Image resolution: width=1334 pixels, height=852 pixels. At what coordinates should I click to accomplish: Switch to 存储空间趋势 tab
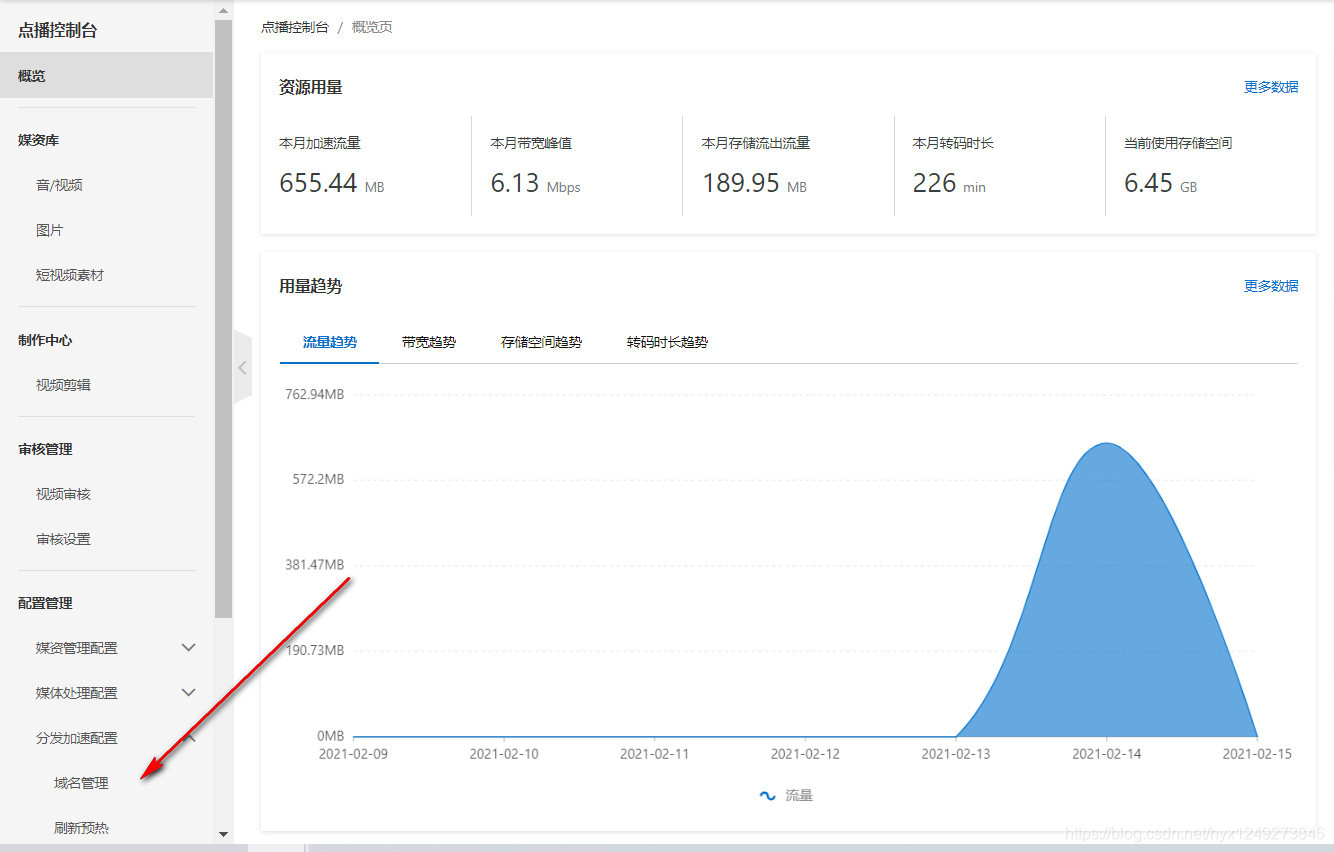click(x=540, y=341)
